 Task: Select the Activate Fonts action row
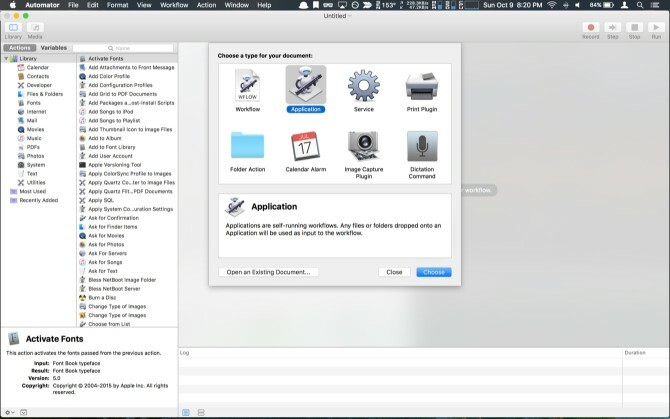pyautogui.click(x=127, y=59)
